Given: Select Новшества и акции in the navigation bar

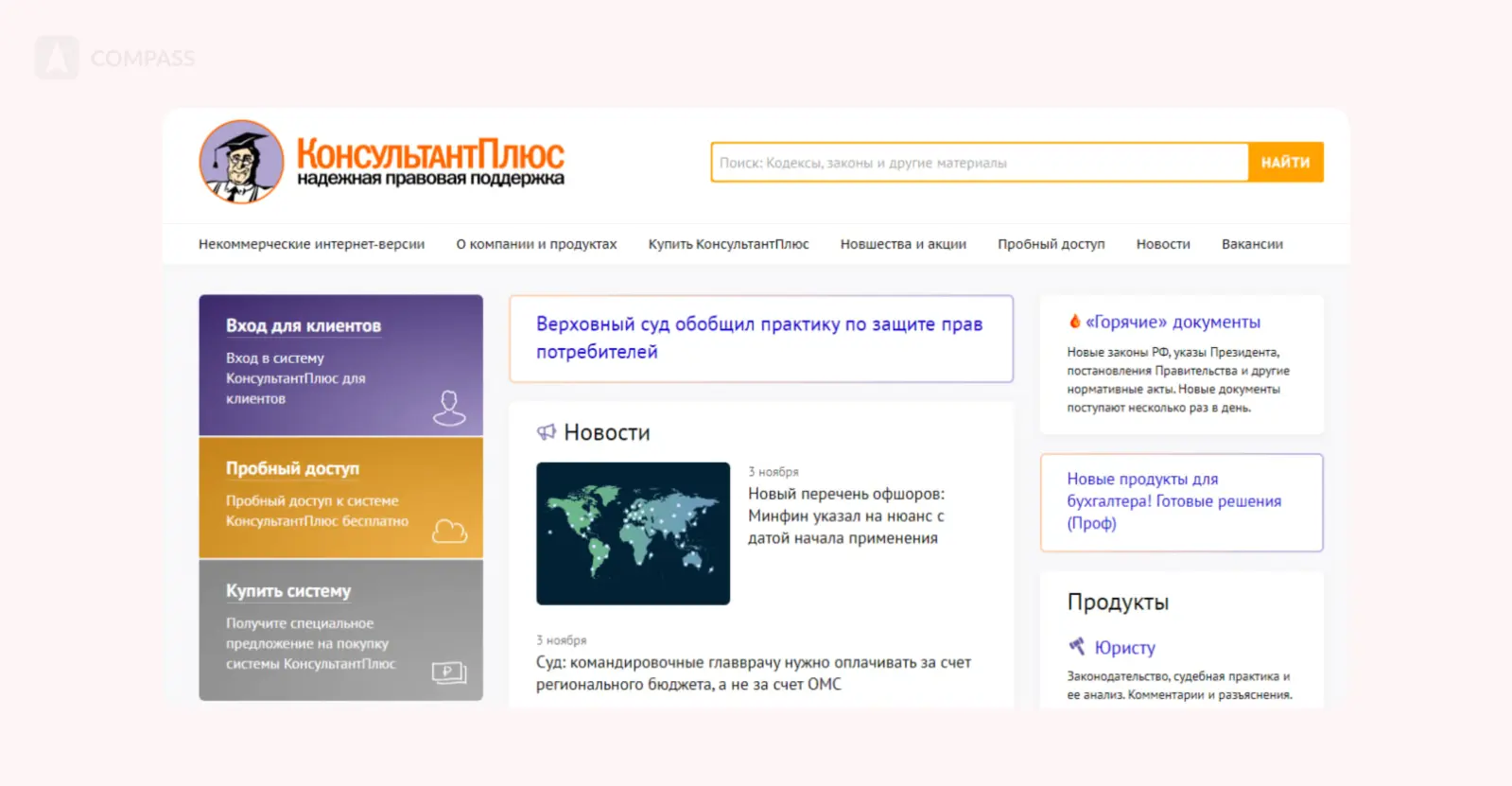Looking at the screenshot, I should [903, 244].
